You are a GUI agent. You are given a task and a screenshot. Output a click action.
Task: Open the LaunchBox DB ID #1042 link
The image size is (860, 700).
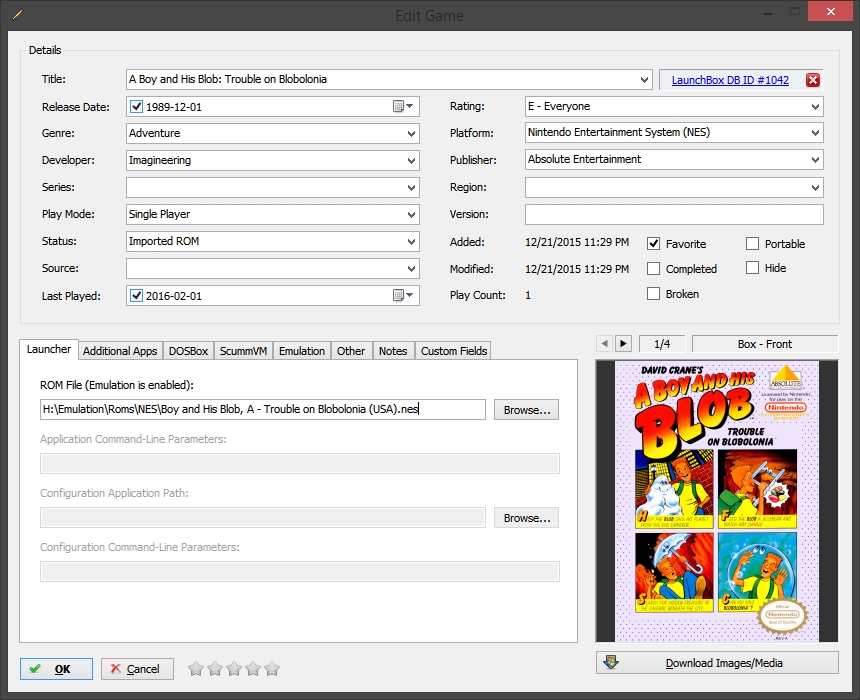(730, 80)
